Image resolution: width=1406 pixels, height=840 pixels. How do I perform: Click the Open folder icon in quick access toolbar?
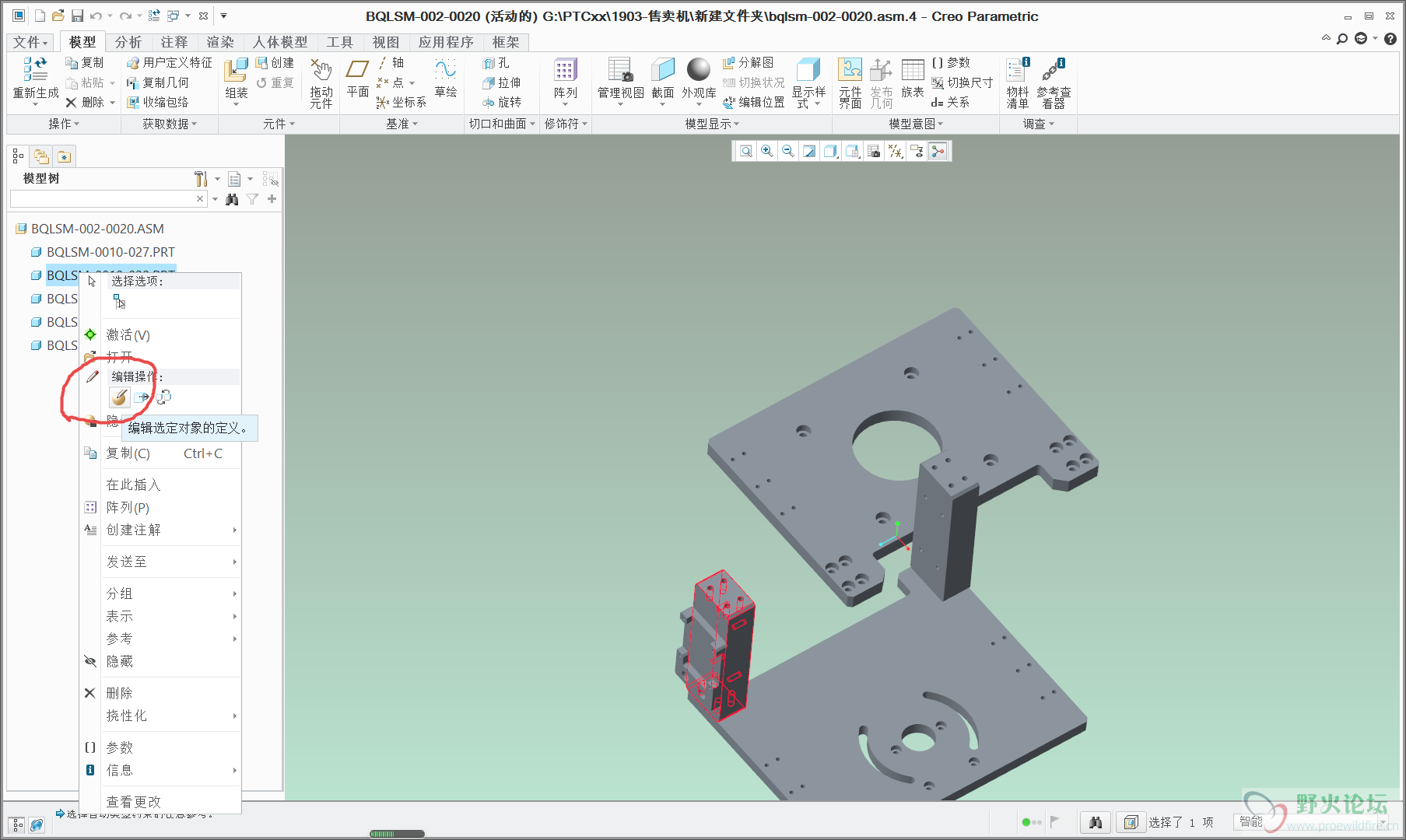point(58,16)
